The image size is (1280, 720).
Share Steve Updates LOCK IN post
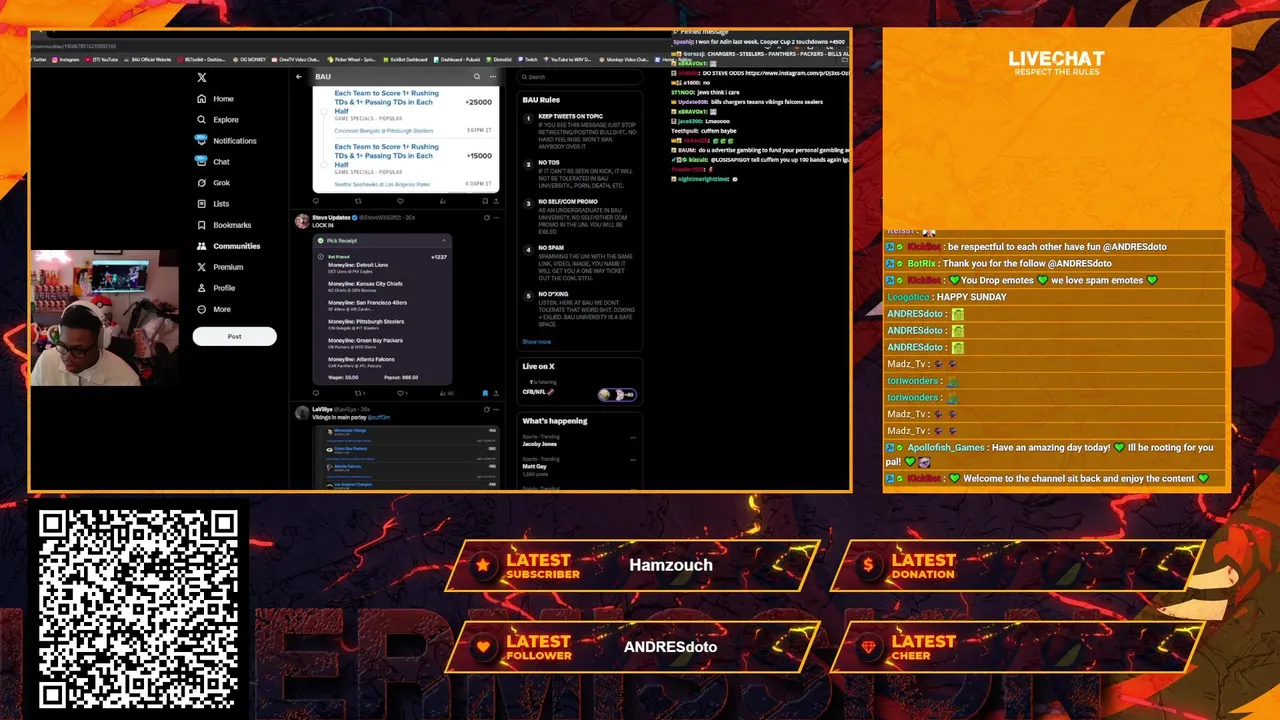click(x=495, y=393)
